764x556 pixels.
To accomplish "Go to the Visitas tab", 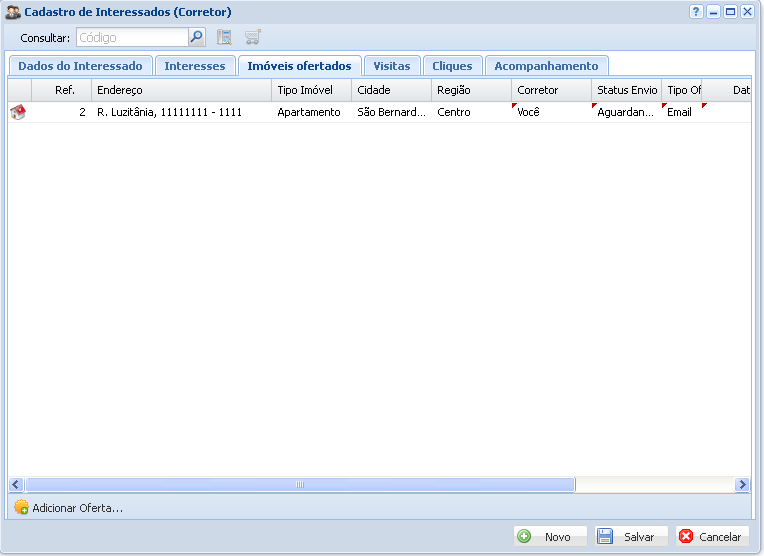I will click(391, 66).
